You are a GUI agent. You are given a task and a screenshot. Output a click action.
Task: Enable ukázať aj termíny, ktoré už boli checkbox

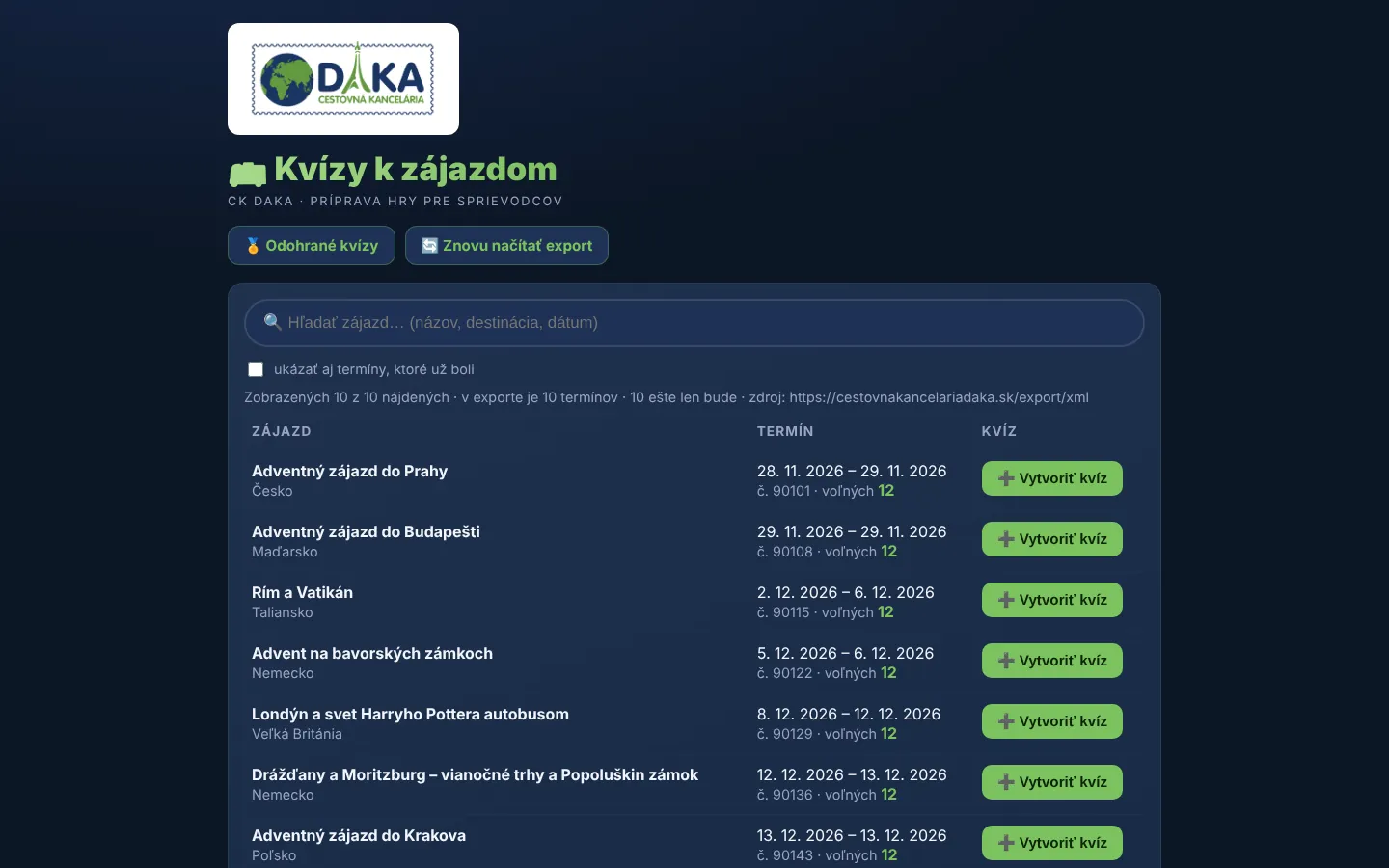256,369
